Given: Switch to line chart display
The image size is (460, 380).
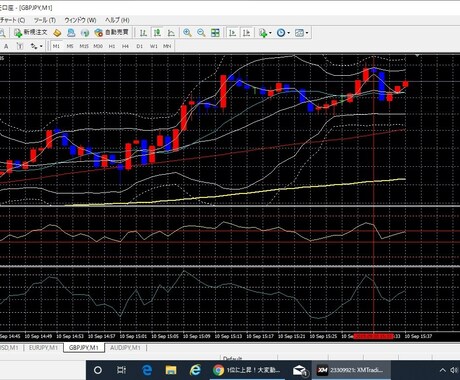Looking at the screenshot, I should click(x=171, y=33).
